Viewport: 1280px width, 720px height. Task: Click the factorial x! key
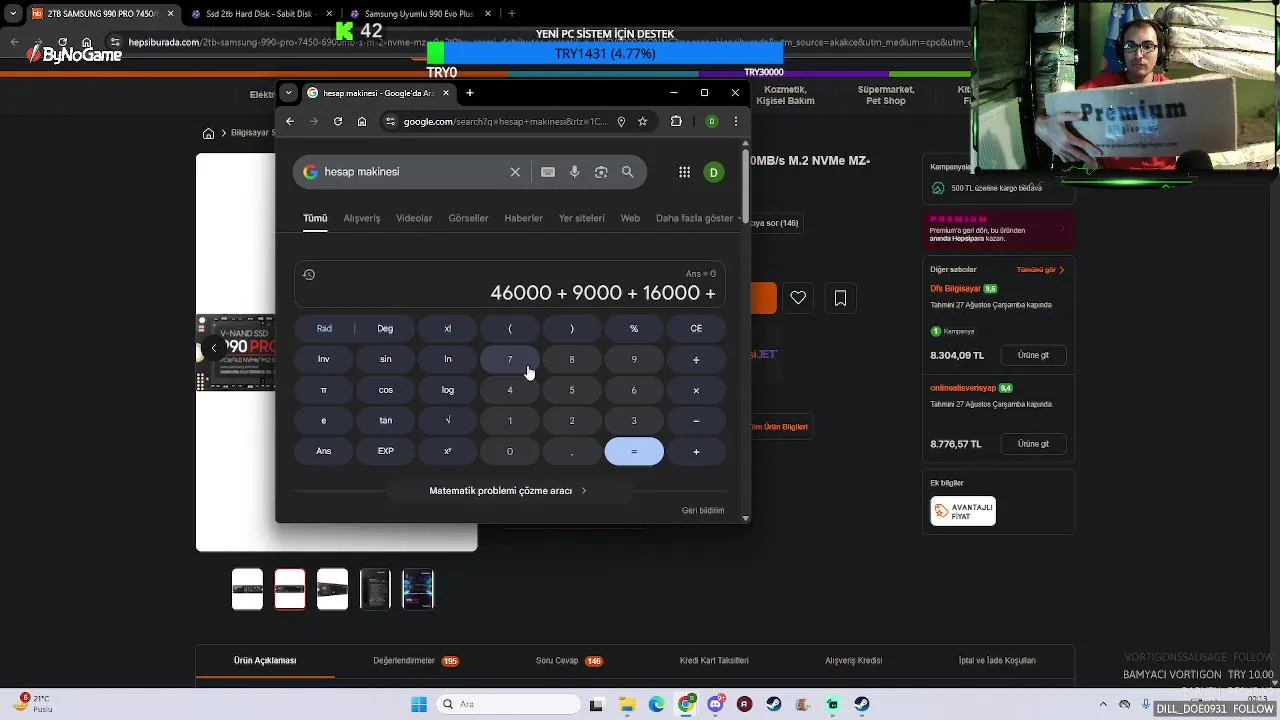(x=448, y=328)
